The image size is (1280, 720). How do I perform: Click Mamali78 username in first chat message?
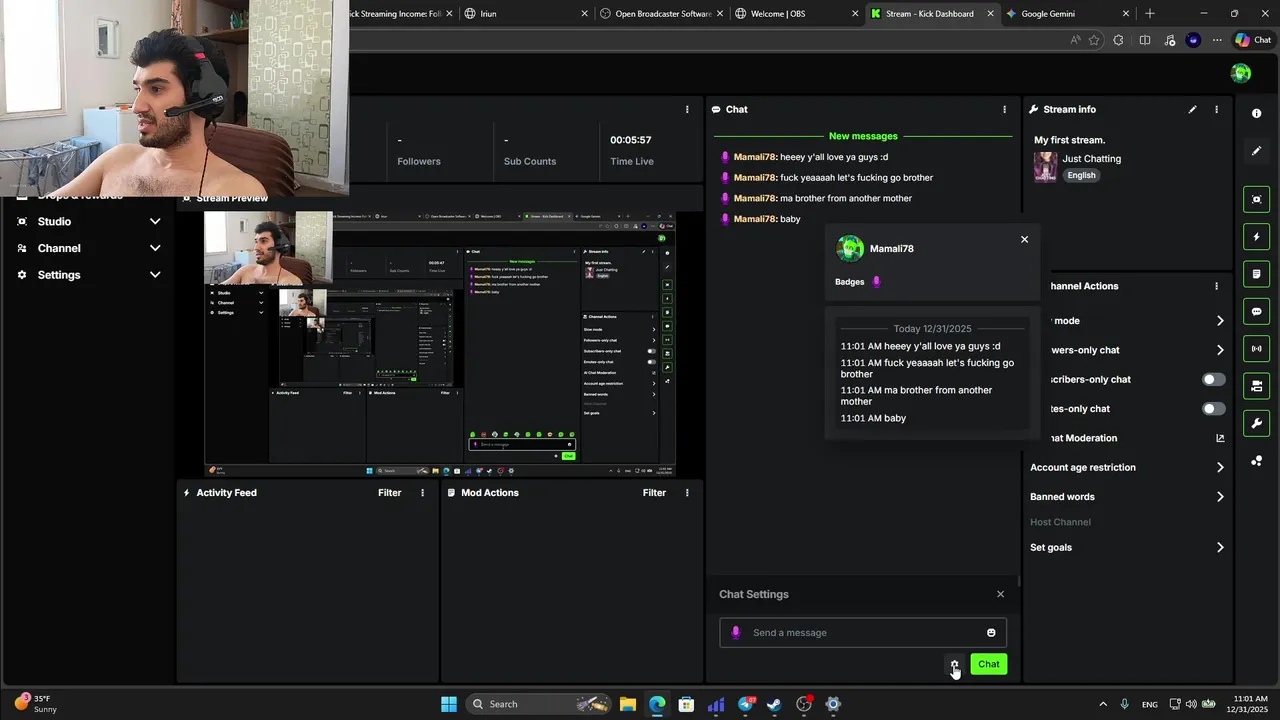pos(754,157)
